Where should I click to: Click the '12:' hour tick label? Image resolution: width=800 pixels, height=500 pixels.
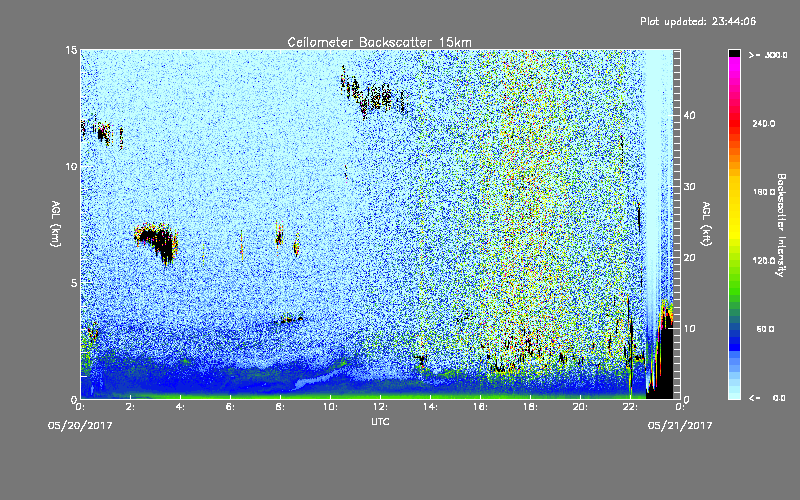[380, 407]
